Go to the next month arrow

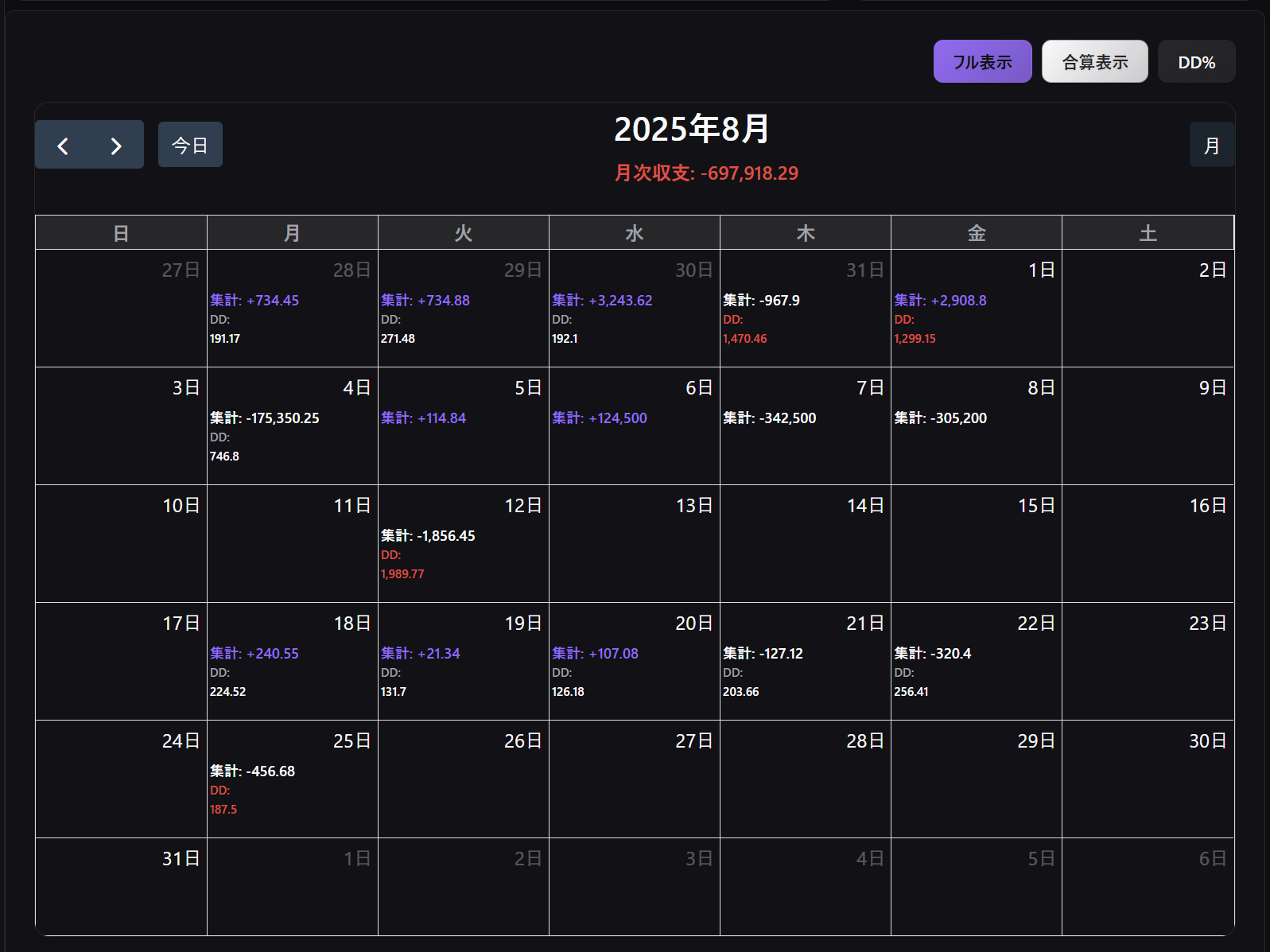point(116,146)
